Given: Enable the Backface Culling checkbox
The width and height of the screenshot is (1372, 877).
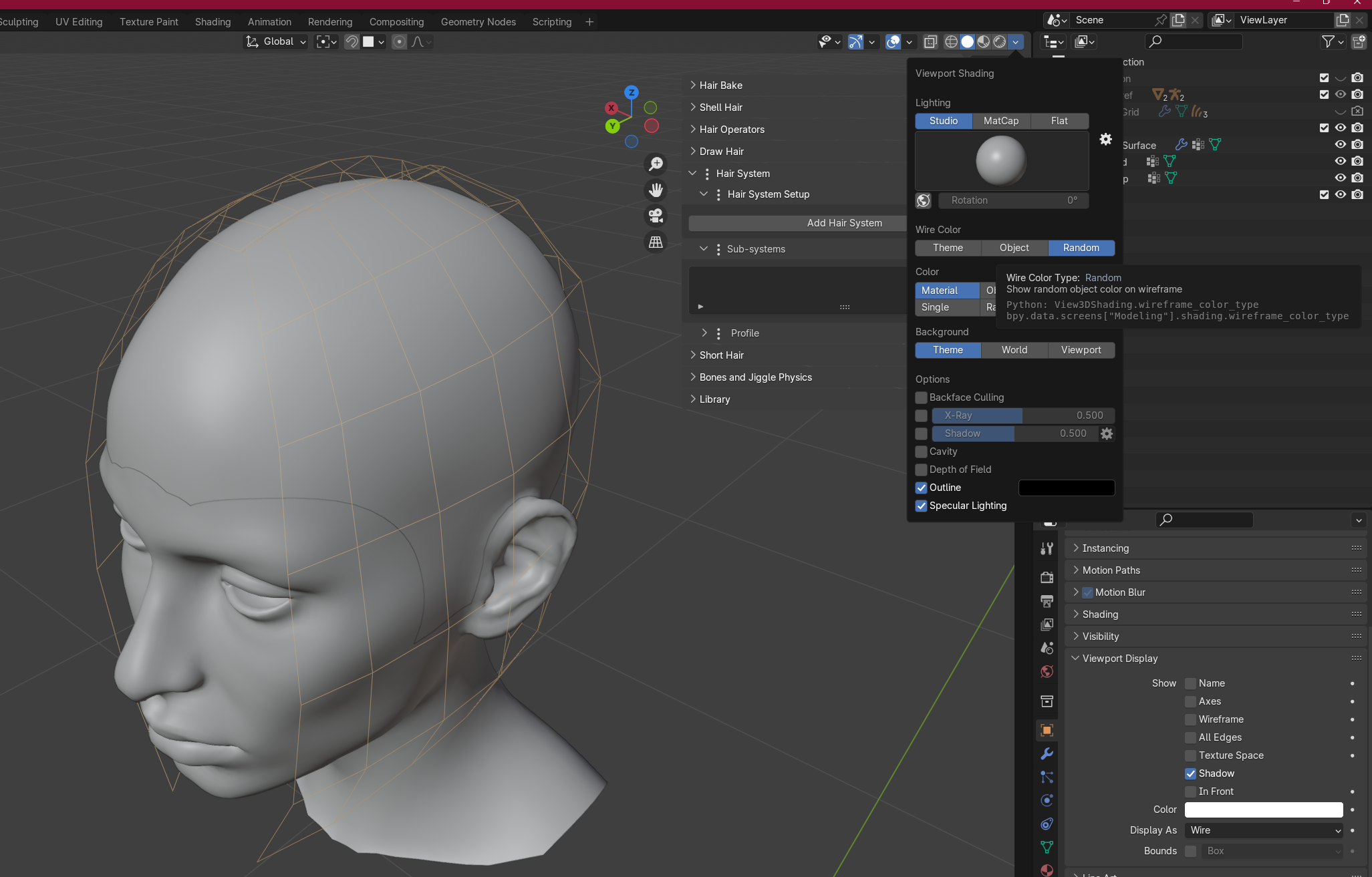Looking at the screenshot, I should tap(921, 397).
